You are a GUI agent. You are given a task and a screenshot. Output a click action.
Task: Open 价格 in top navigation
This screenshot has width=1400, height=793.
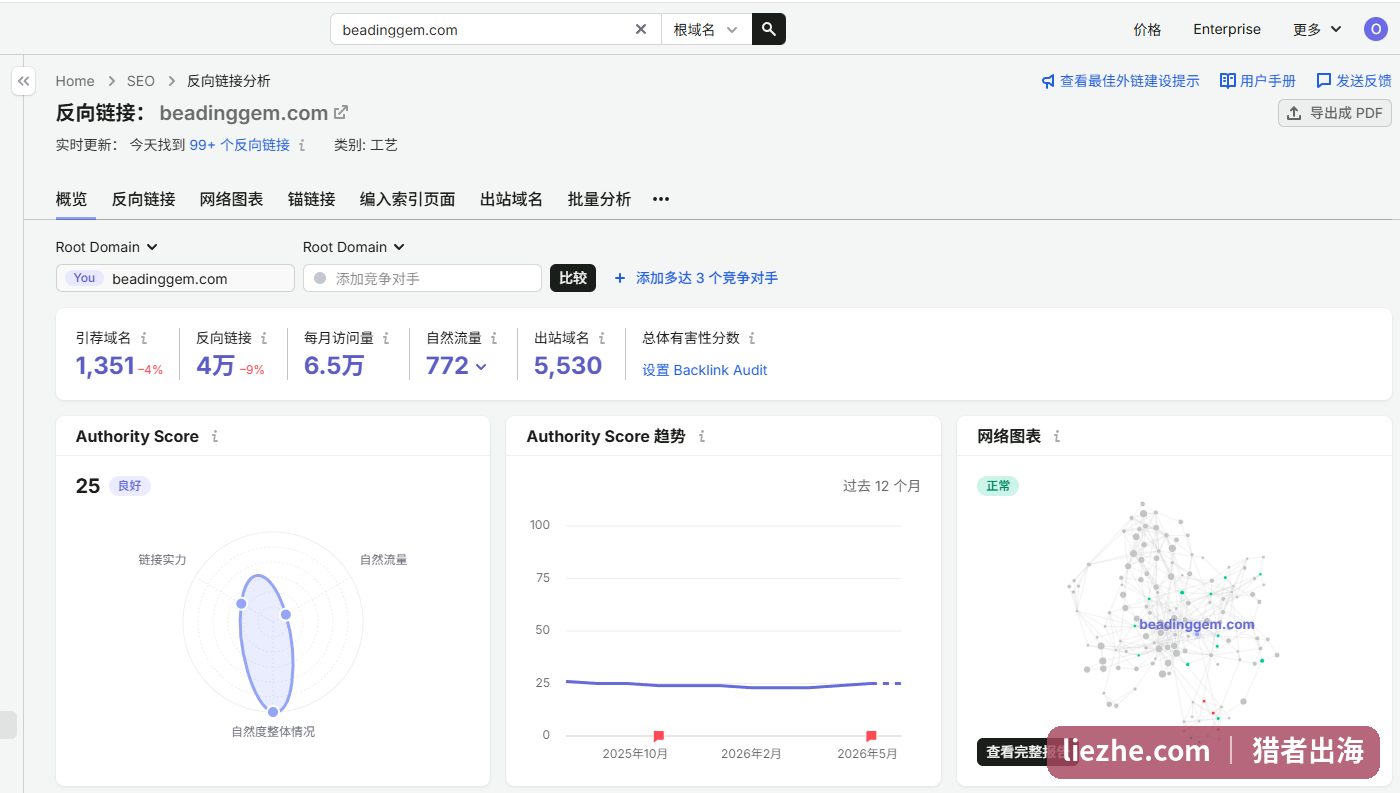(x=1148, y=29)
